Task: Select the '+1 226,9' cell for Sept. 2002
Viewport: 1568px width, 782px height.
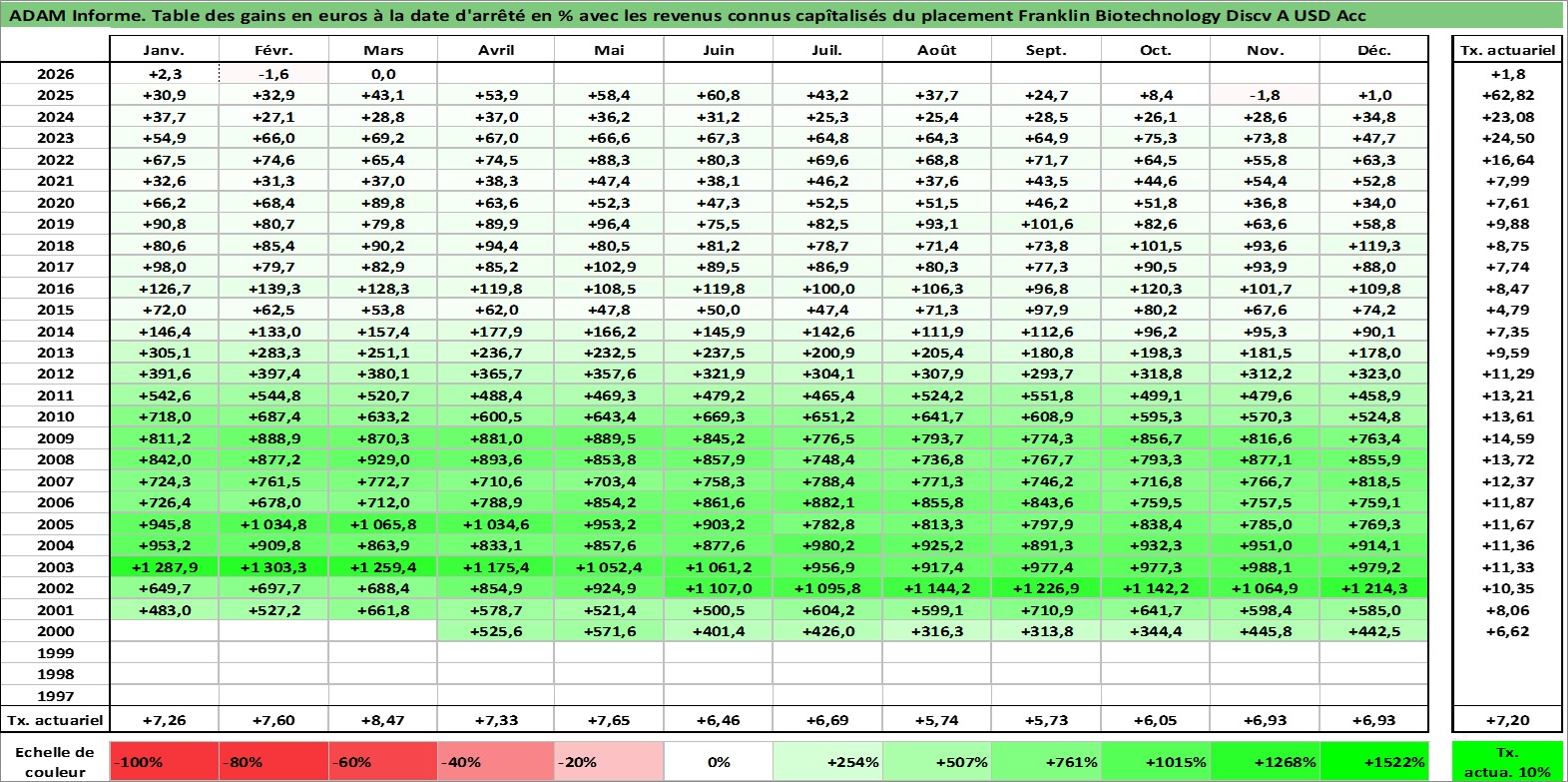Action: [1046, 588]
